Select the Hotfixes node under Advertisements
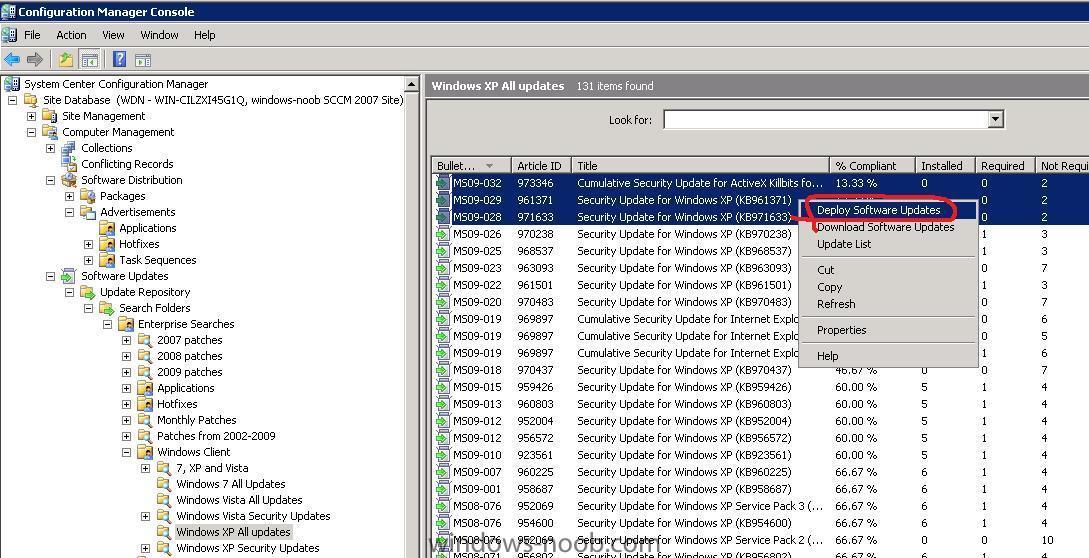 (139, 244)
